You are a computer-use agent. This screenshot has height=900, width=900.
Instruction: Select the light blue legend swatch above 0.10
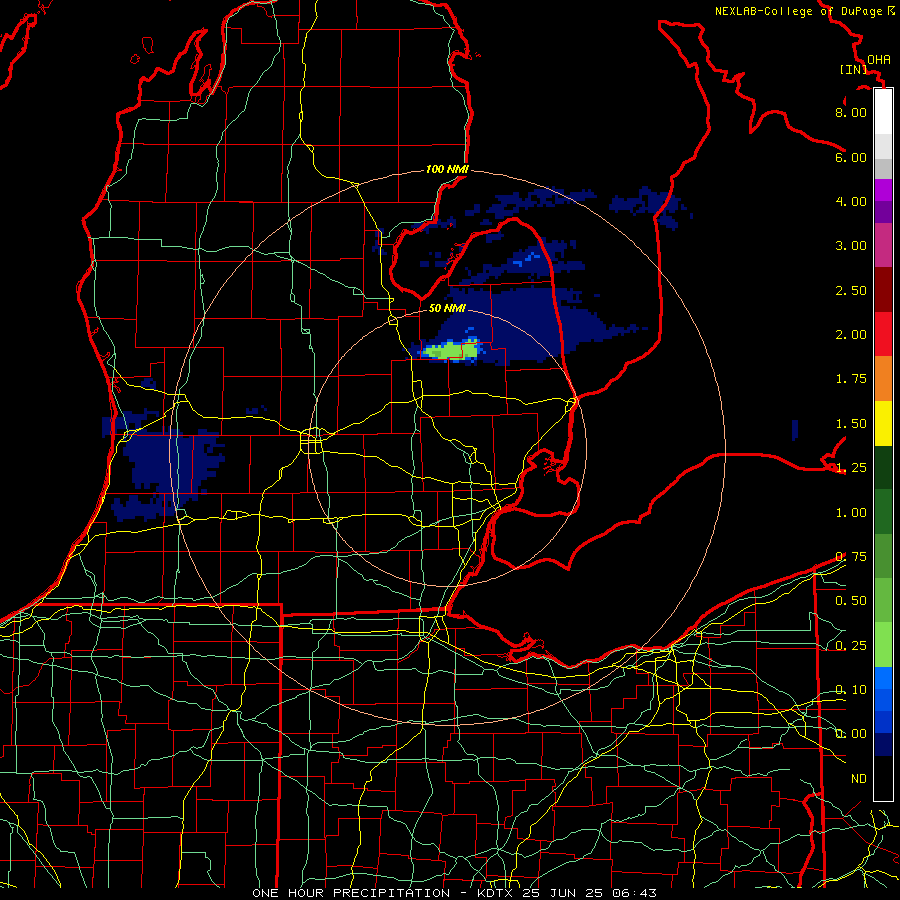click(x=883, y=678)
